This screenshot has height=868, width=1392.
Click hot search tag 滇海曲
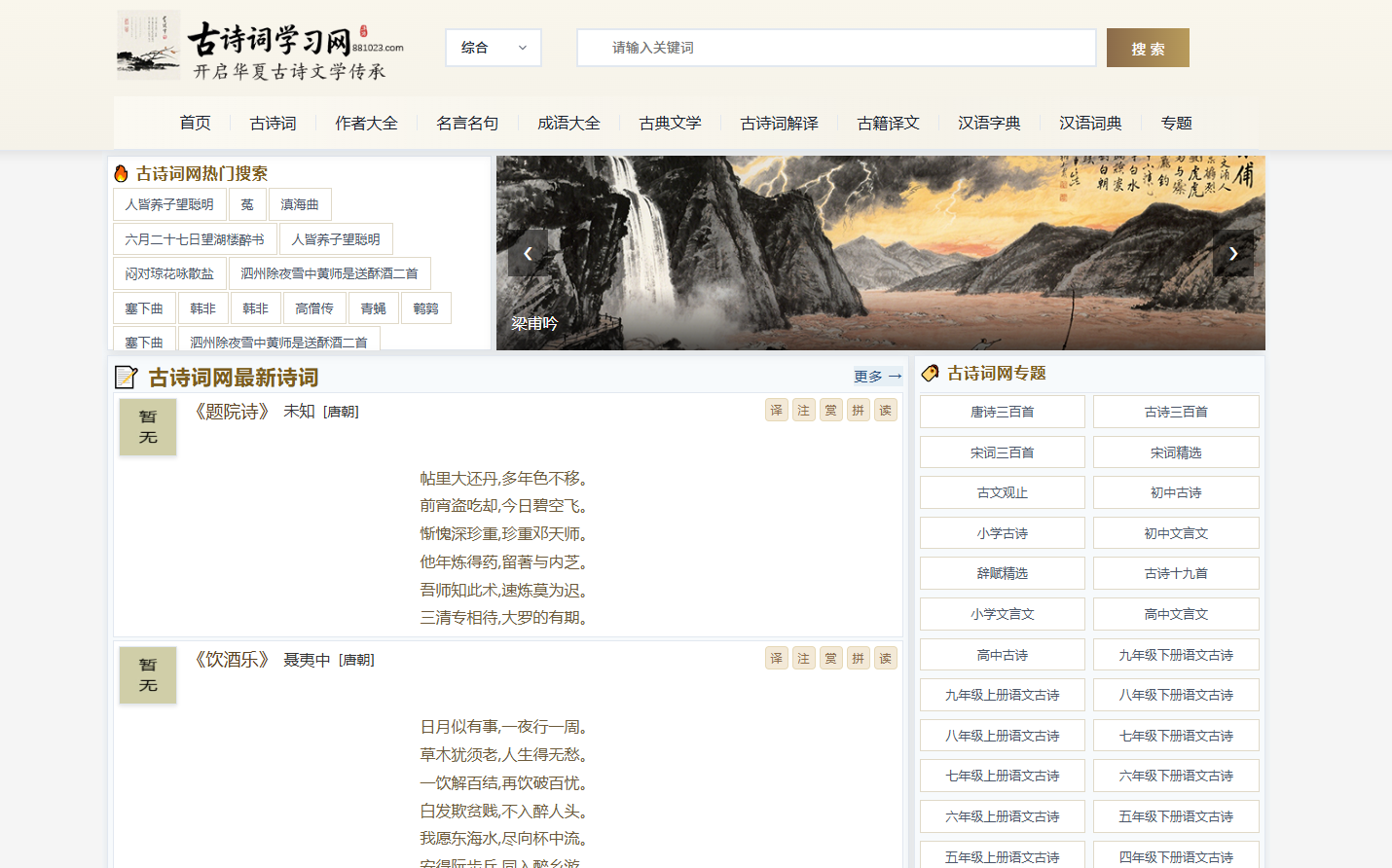click(x=300, y=204)
